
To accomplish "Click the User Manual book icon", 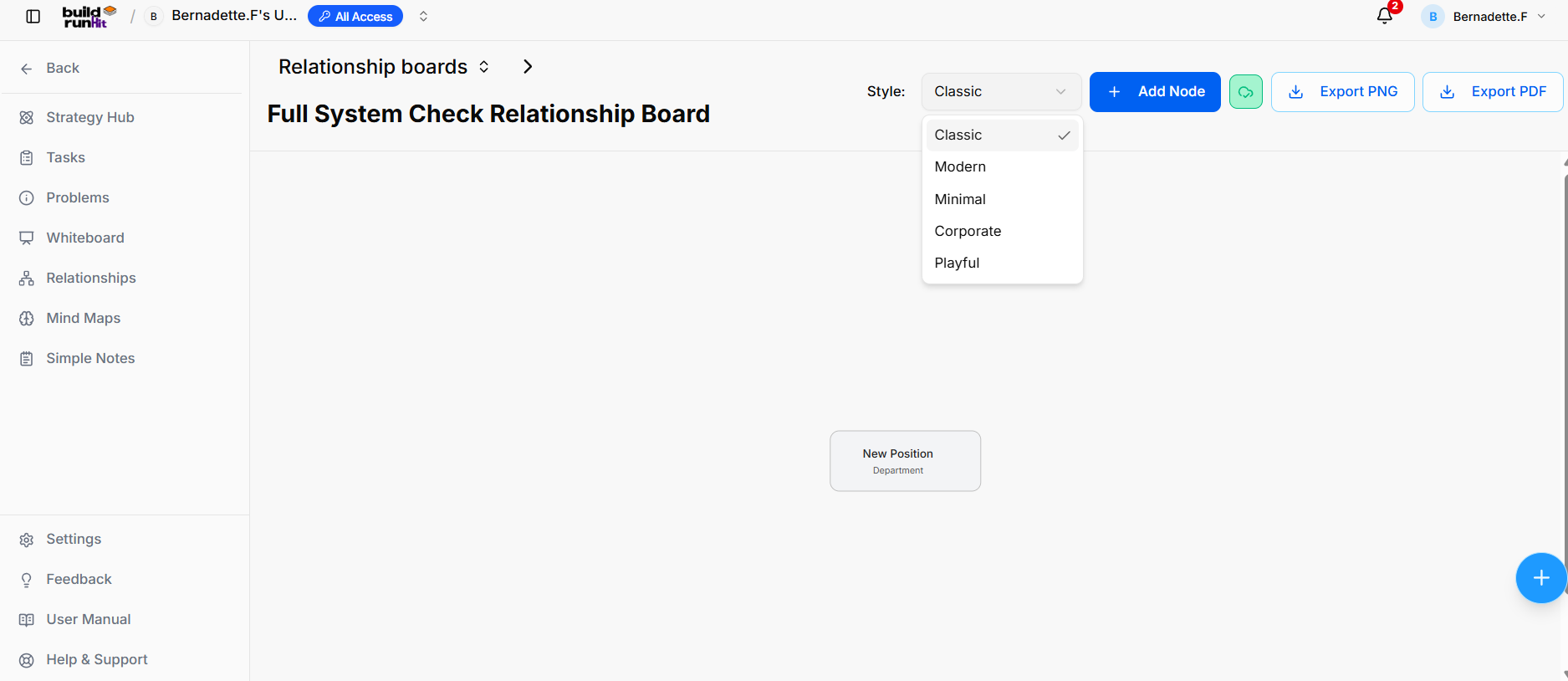I will [27, 620].
